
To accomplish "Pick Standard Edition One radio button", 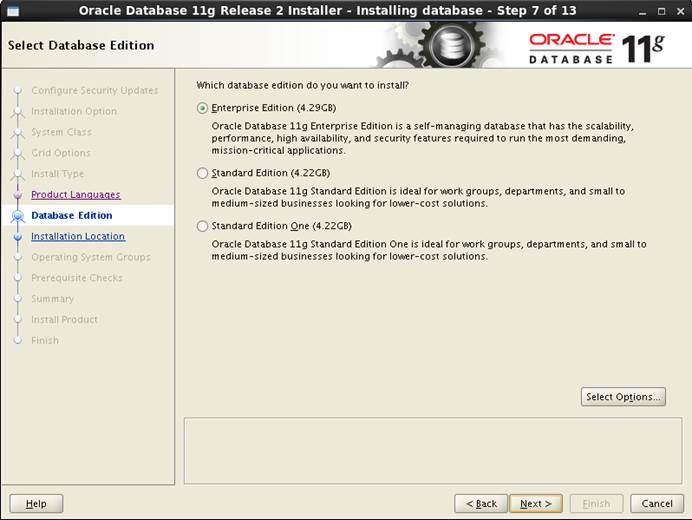I will coord(202,226).
